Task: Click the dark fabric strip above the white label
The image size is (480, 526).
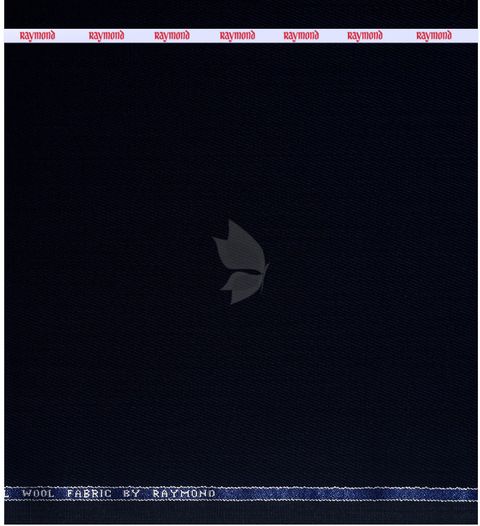Action: (x=241, y=14)
